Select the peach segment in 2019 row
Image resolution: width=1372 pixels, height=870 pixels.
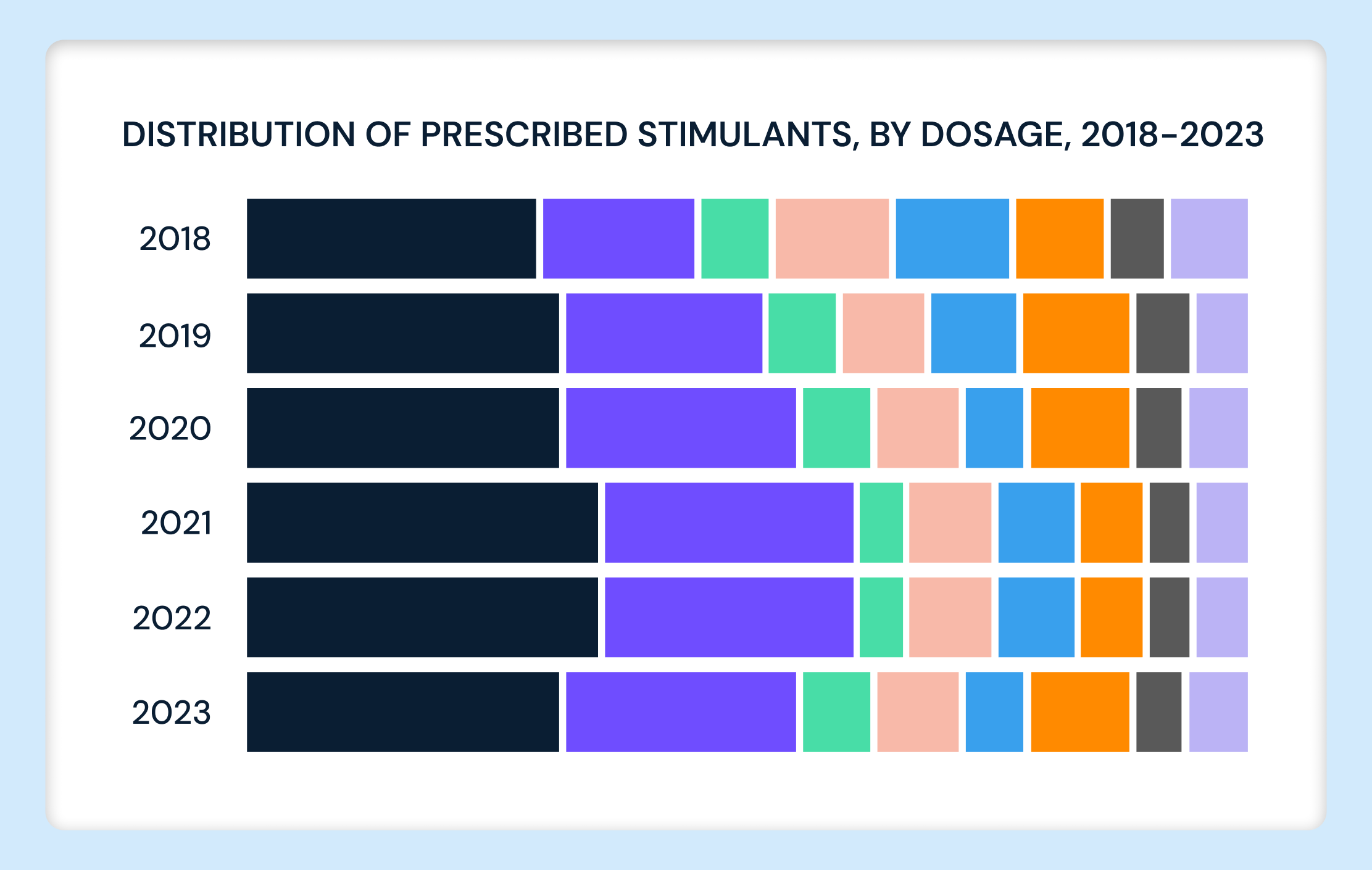coord(883,333)
